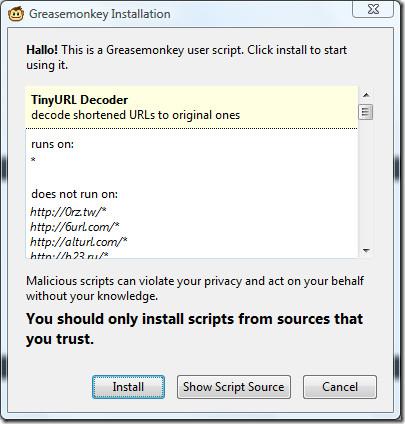Click the bold trust warning message
Viewport: 405px width, 424px height.
194,329
